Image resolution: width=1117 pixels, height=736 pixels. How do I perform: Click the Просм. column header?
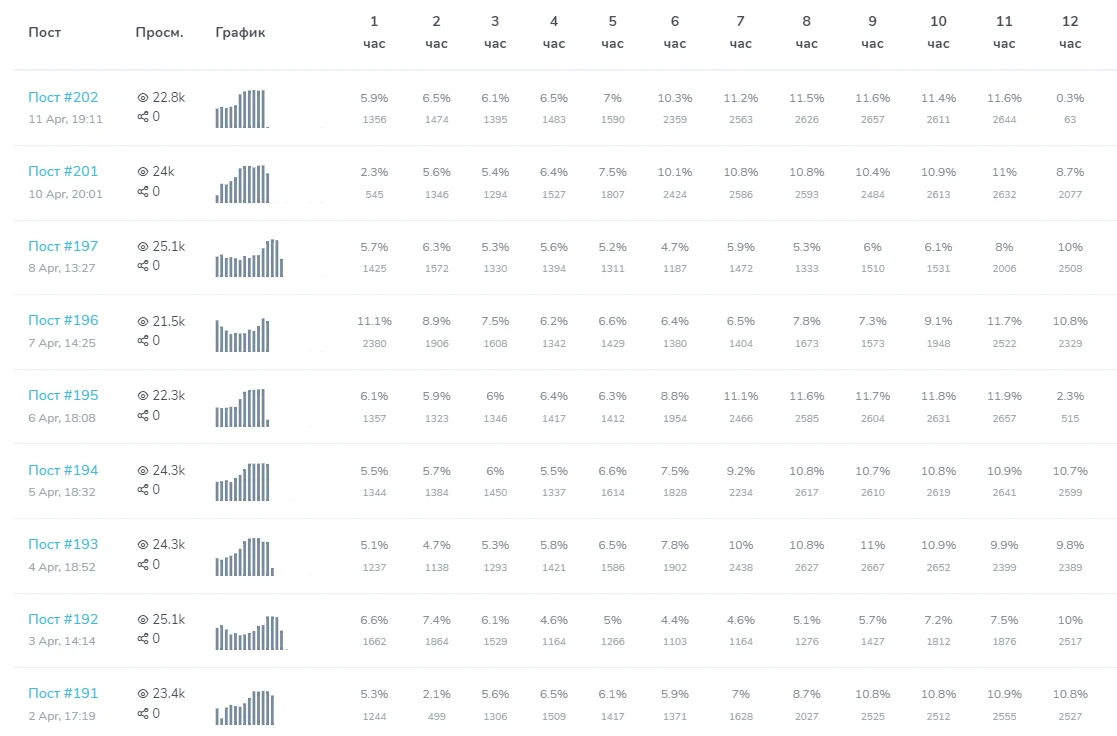[x=159, y=32]
